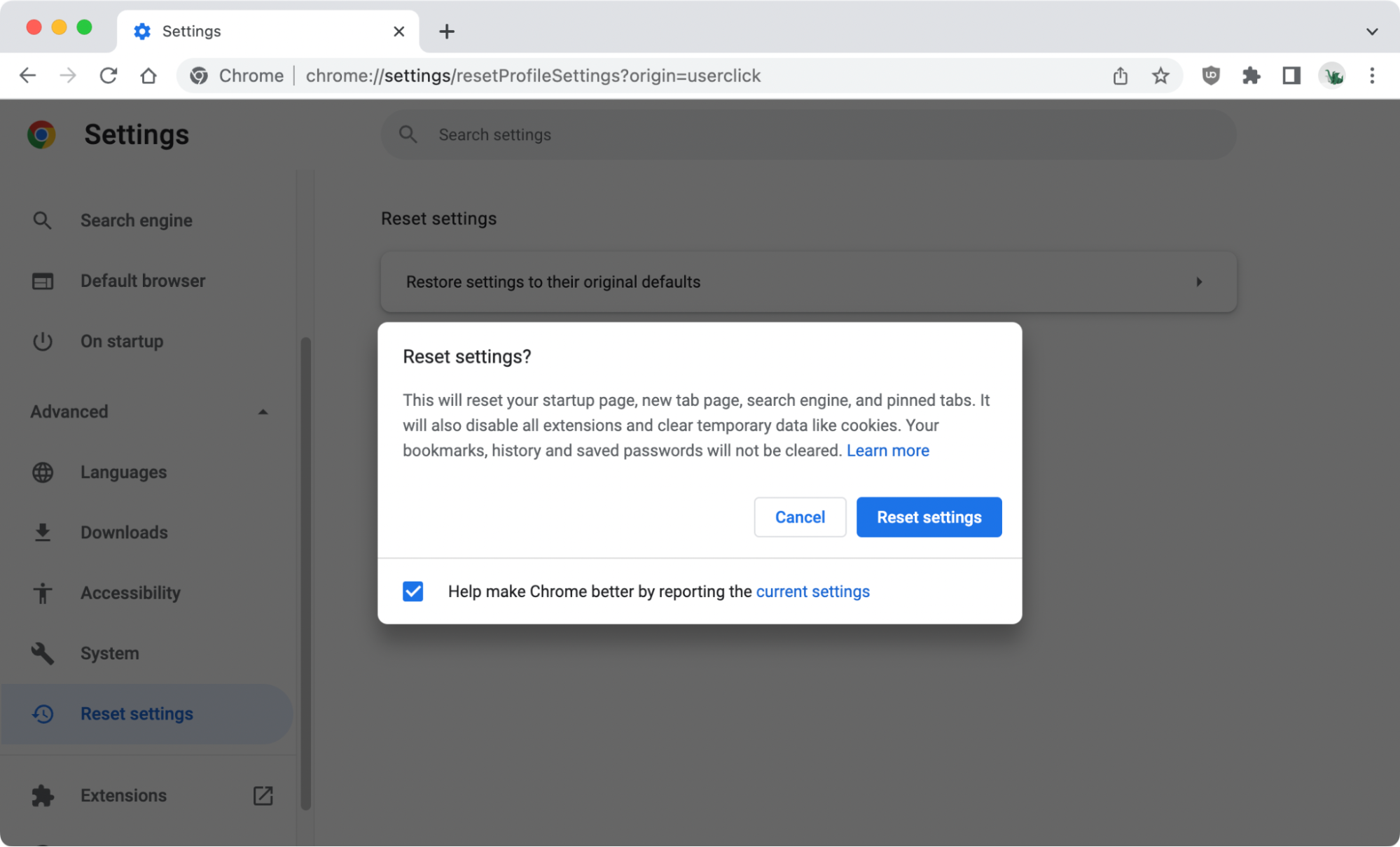Viewport: 1400px width, 847px height.
Task: Open the profile avatar menu
Action: (1332, 76)
